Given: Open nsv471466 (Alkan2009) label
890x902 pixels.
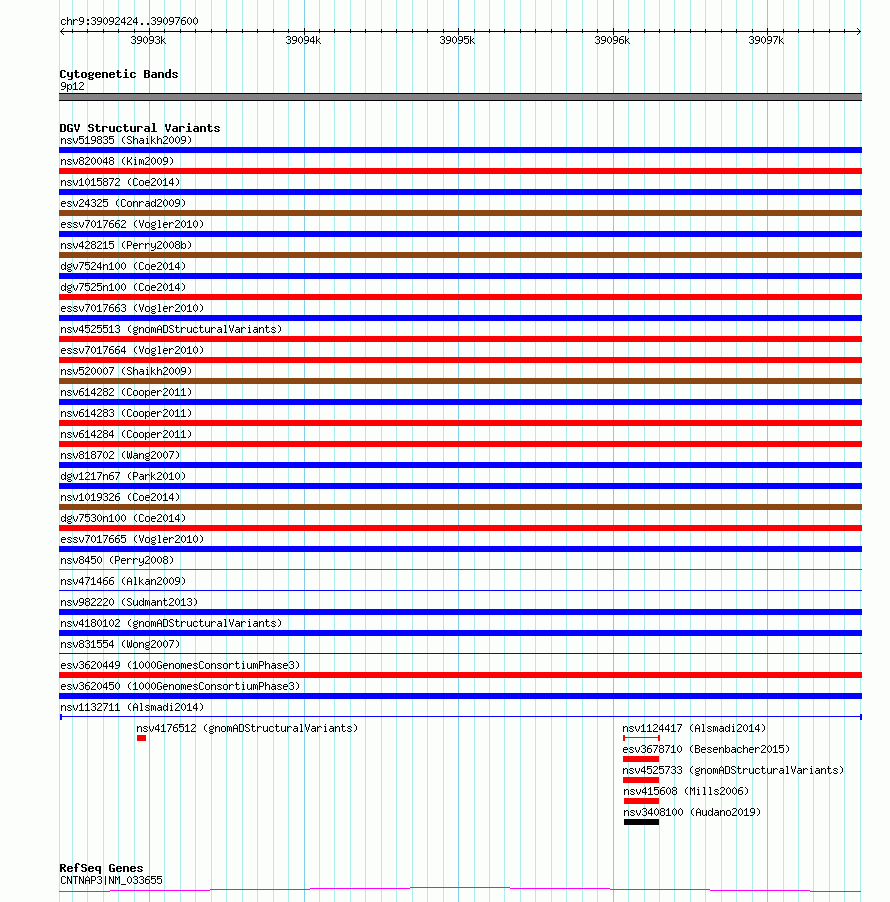Looking at the screenshot, I should click(x=123, y=581).
